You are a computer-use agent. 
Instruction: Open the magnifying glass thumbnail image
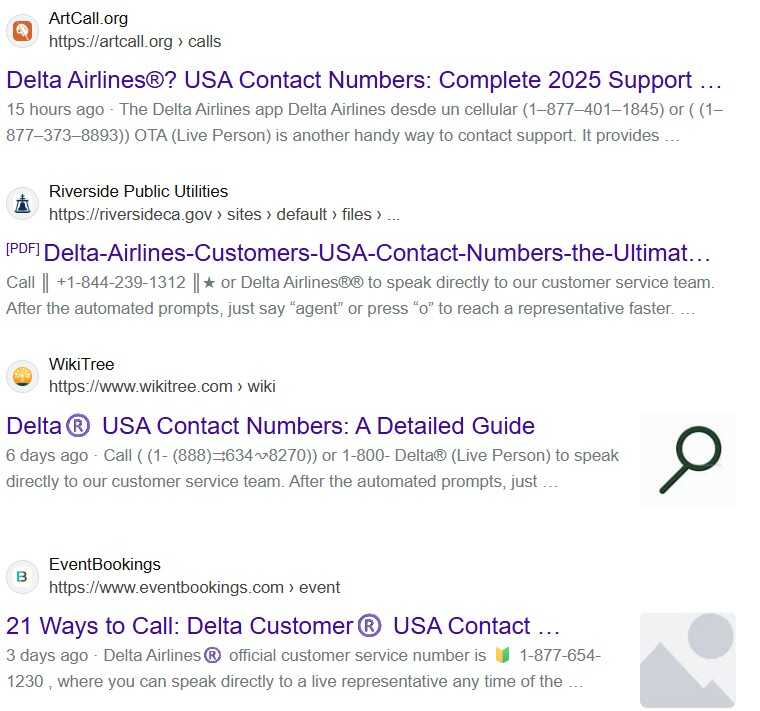[687, 459]
